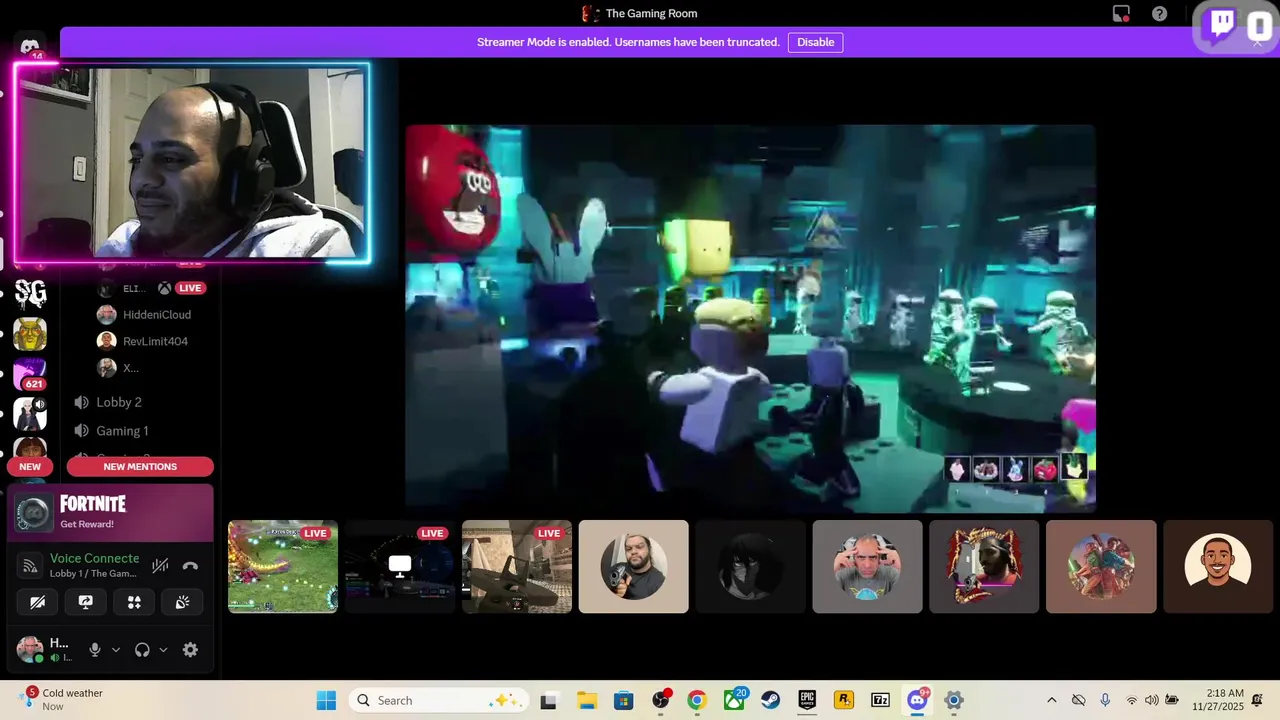Click the main LEGO game stream view
Image resolution: width=1280 pixels, height=720 pixels.
750,318
